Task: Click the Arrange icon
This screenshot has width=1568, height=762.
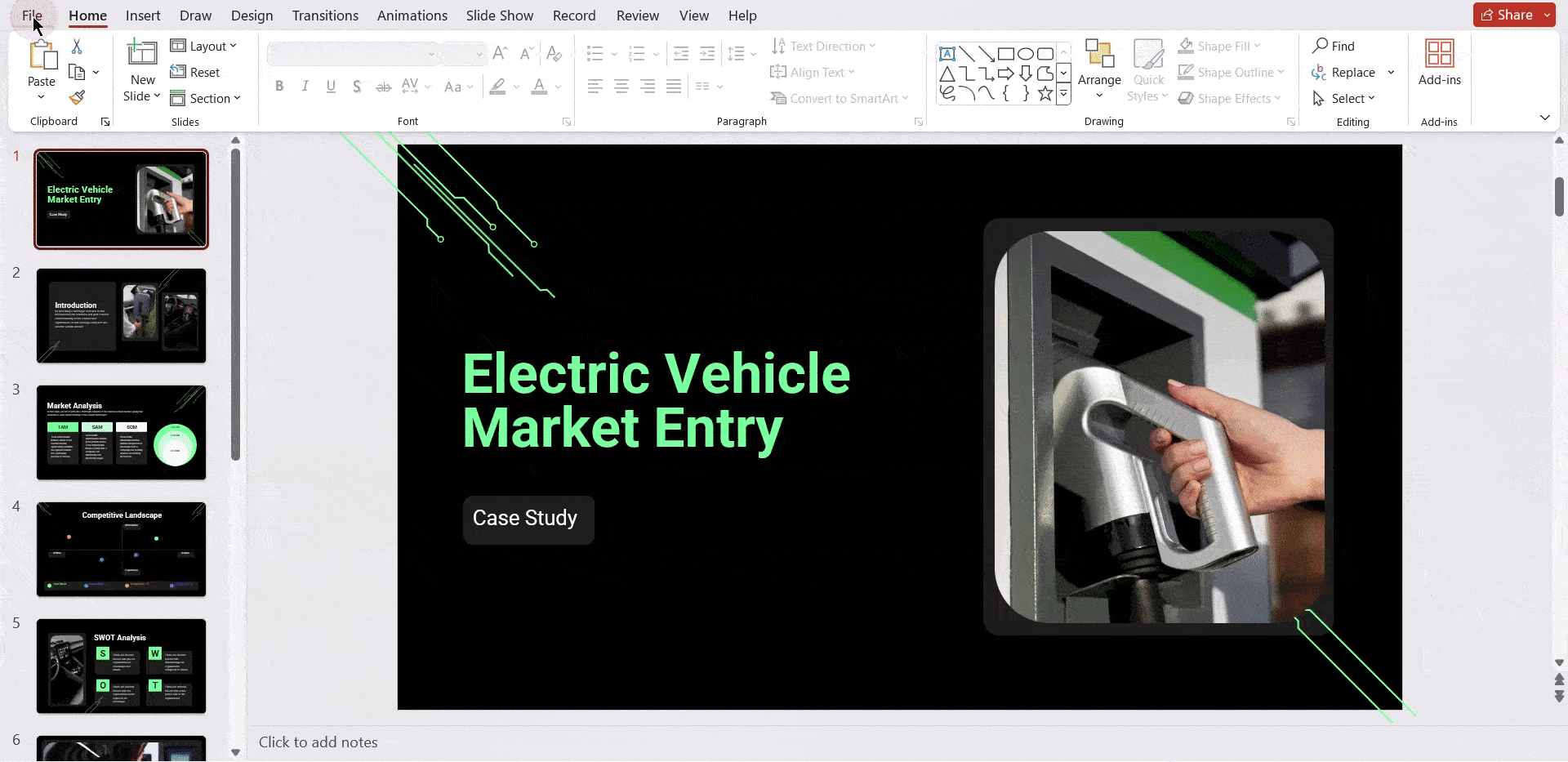Action: click(1099, 54)
